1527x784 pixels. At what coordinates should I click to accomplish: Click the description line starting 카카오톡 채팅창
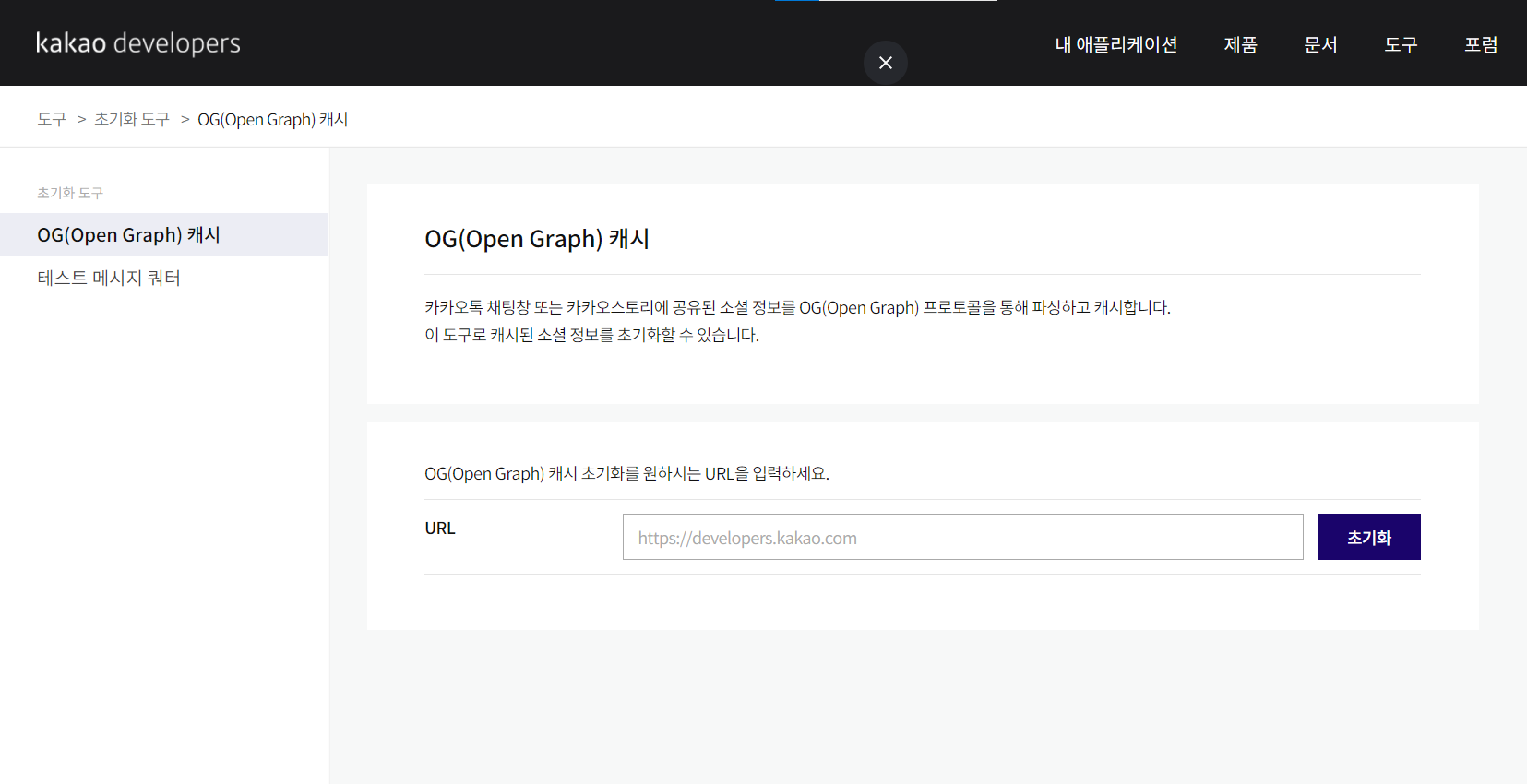[x=797, y=307]
